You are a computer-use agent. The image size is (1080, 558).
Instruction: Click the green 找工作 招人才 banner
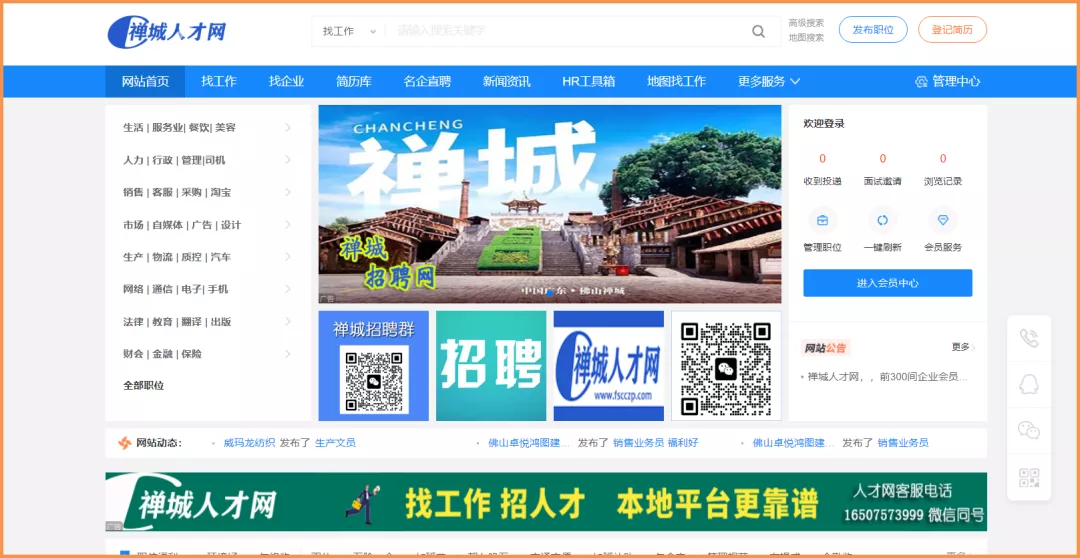546,502
